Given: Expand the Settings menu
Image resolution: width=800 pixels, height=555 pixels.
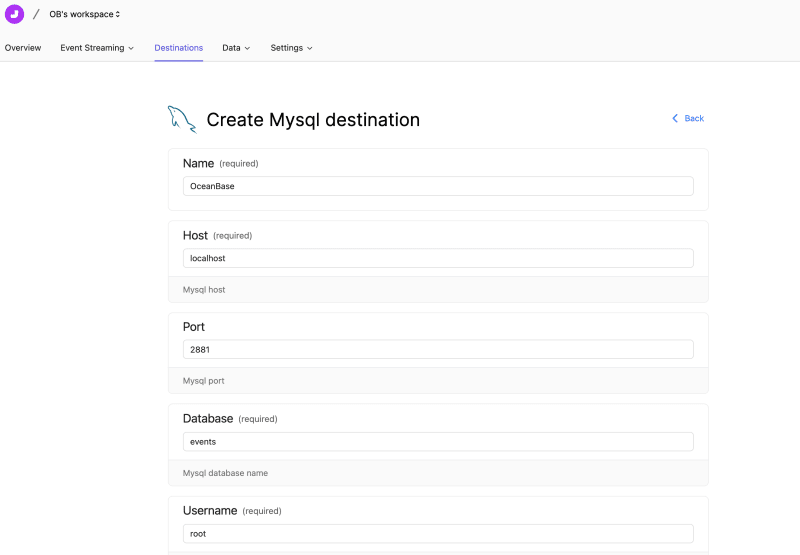Looking at the screenshot, I should (291, 48).
